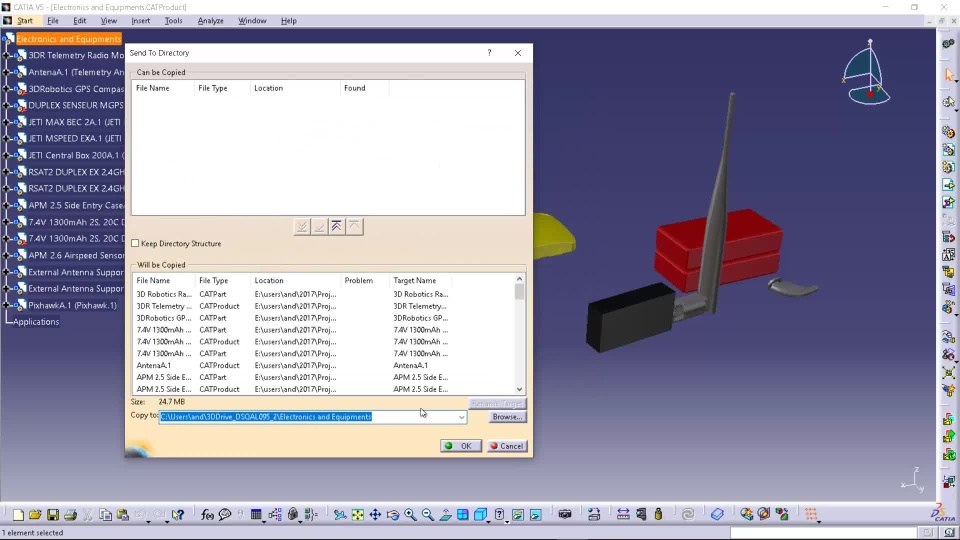Expand the AntenaA.1 tree node

[x=7, y=72]
